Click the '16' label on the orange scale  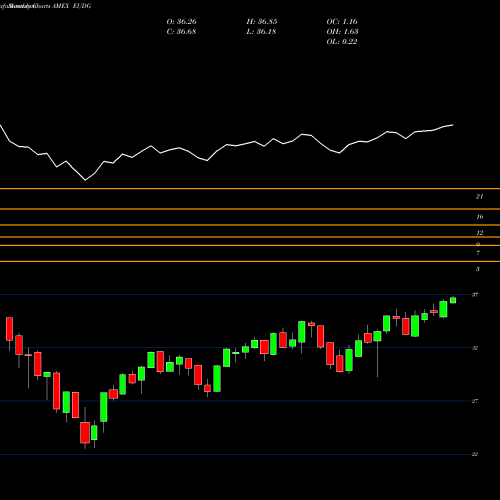479,217
